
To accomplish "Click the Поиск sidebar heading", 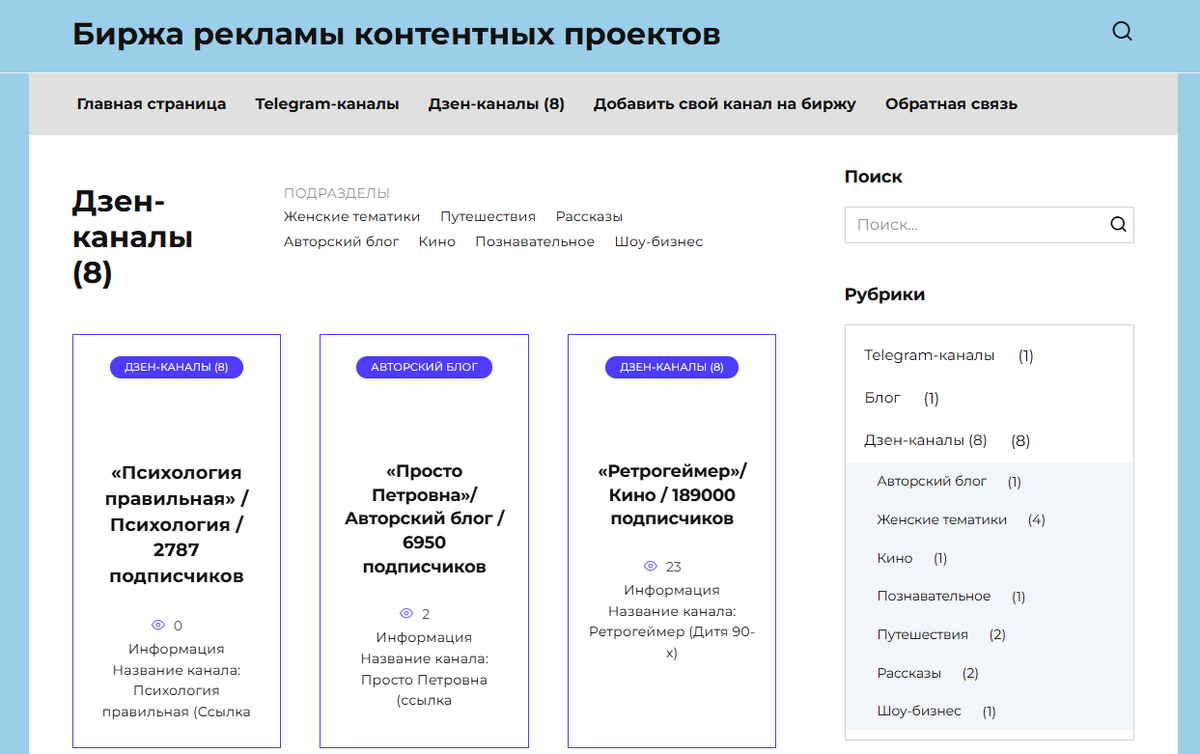I will (x=874, y=177).
